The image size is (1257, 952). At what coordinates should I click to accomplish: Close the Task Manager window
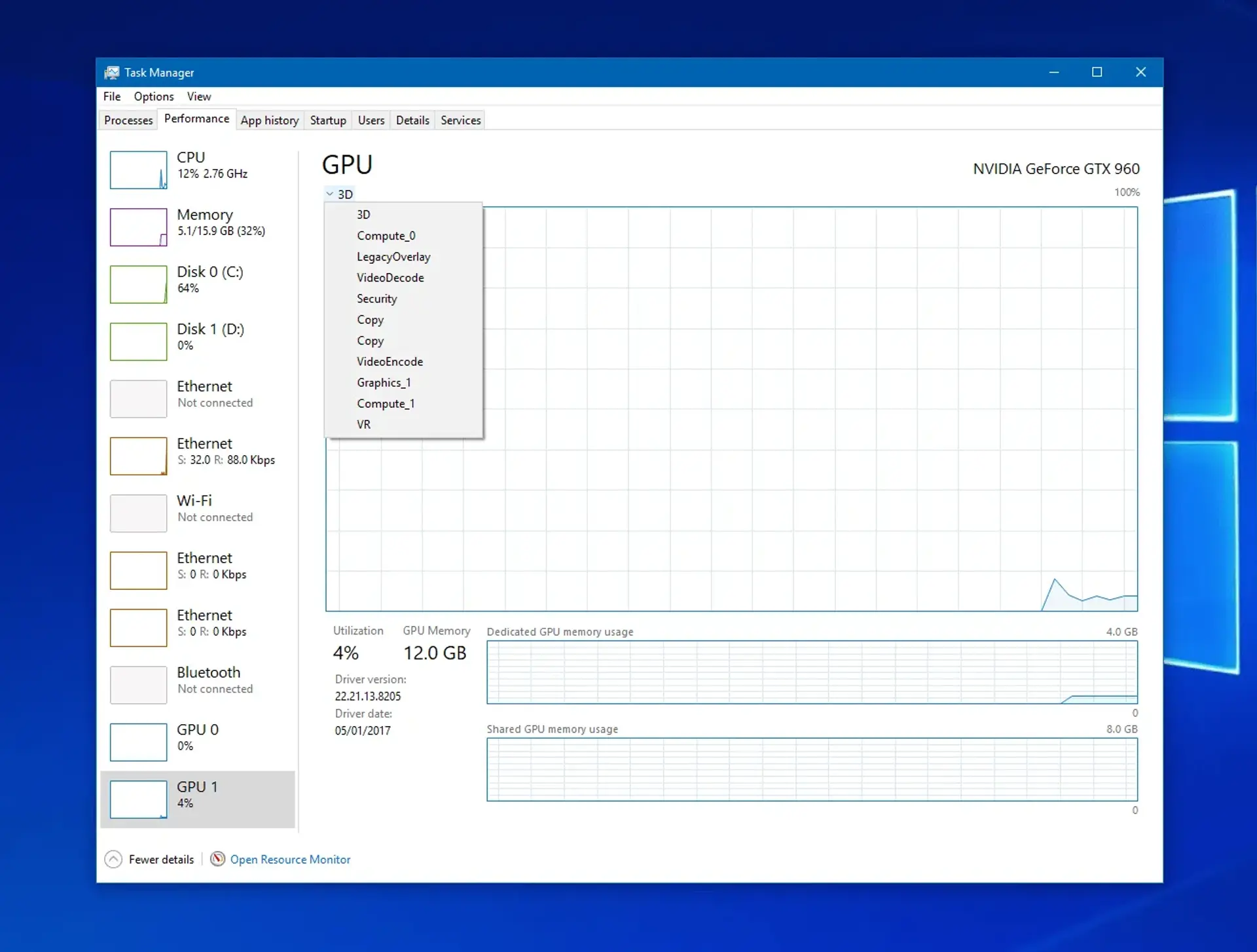[1140, 72]
